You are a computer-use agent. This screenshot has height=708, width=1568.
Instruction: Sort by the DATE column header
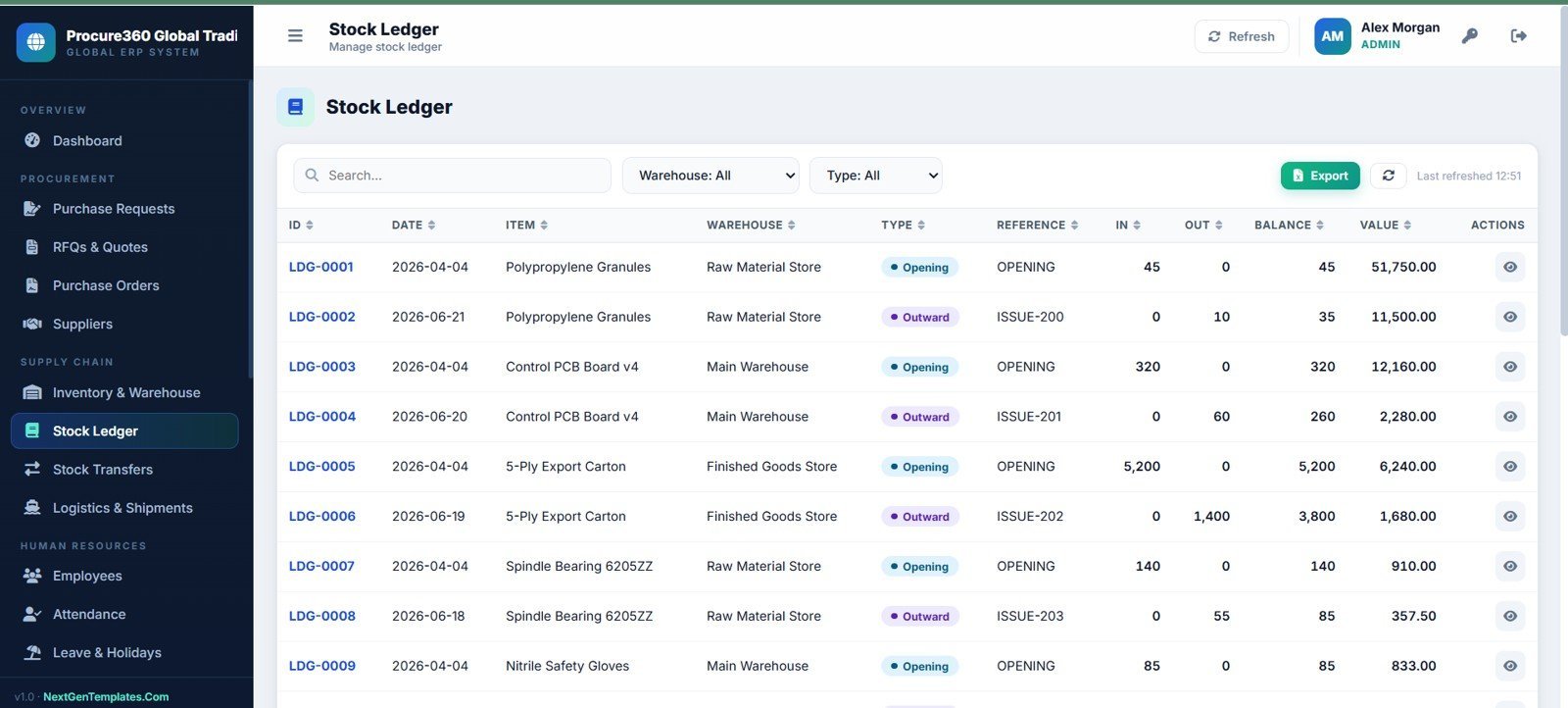[x=414, y=225]
